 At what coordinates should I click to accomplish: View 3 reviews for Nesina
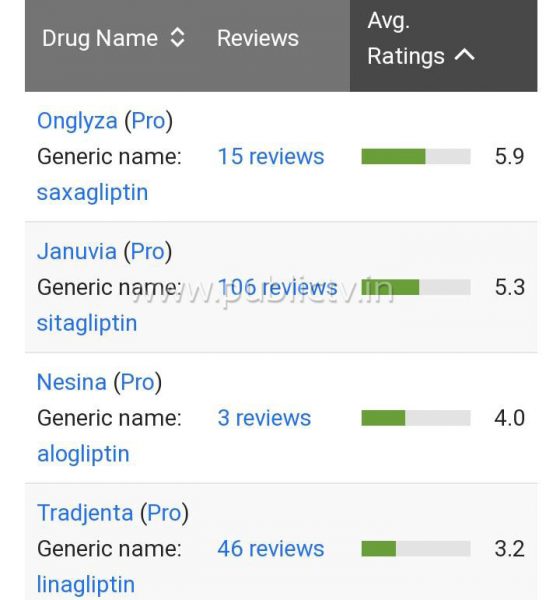[x=264, y=418]
